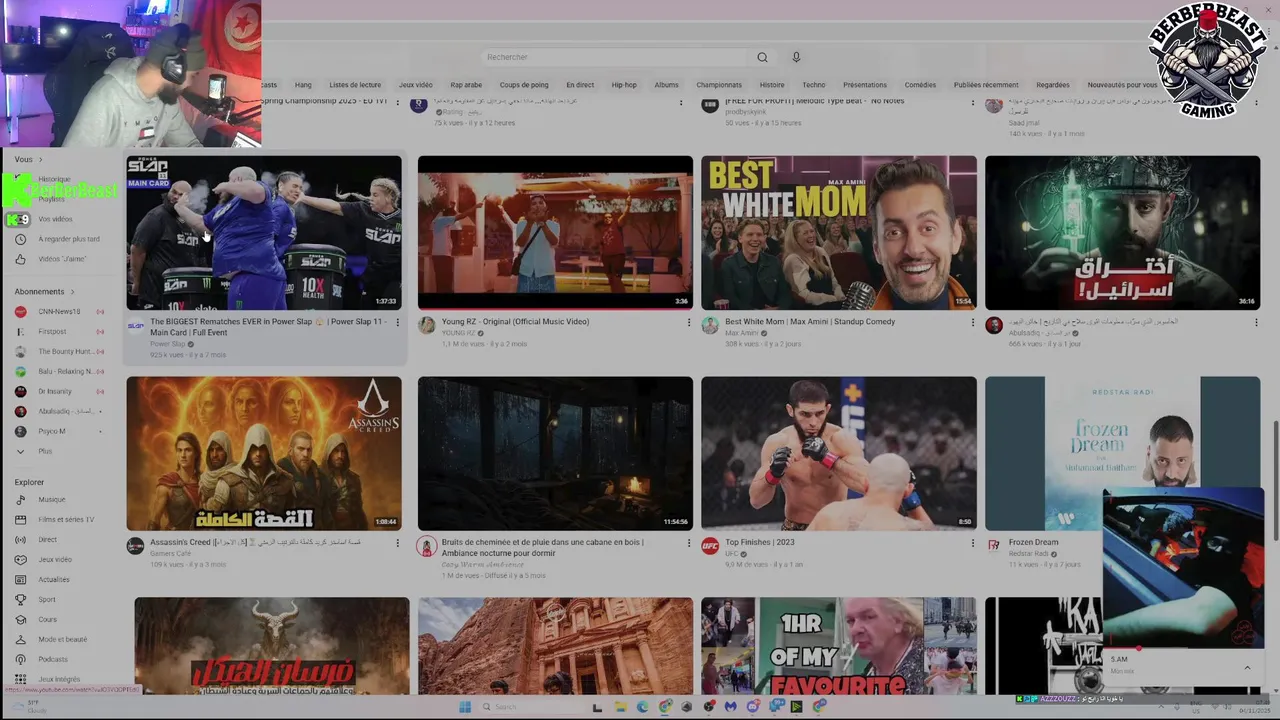This screenshot has width=1280, height=720.
Task: Collapse the mini player using its chevron
Action: coord(1247,667)
